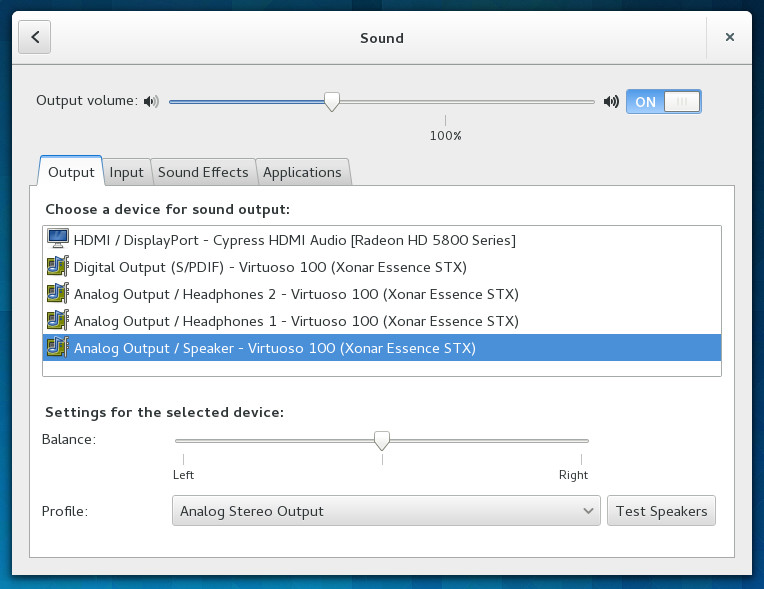This screenshot has height=589, width=764.
Task: Click the Headphones 2 sound card icon
Action: (x=58, y=294)
